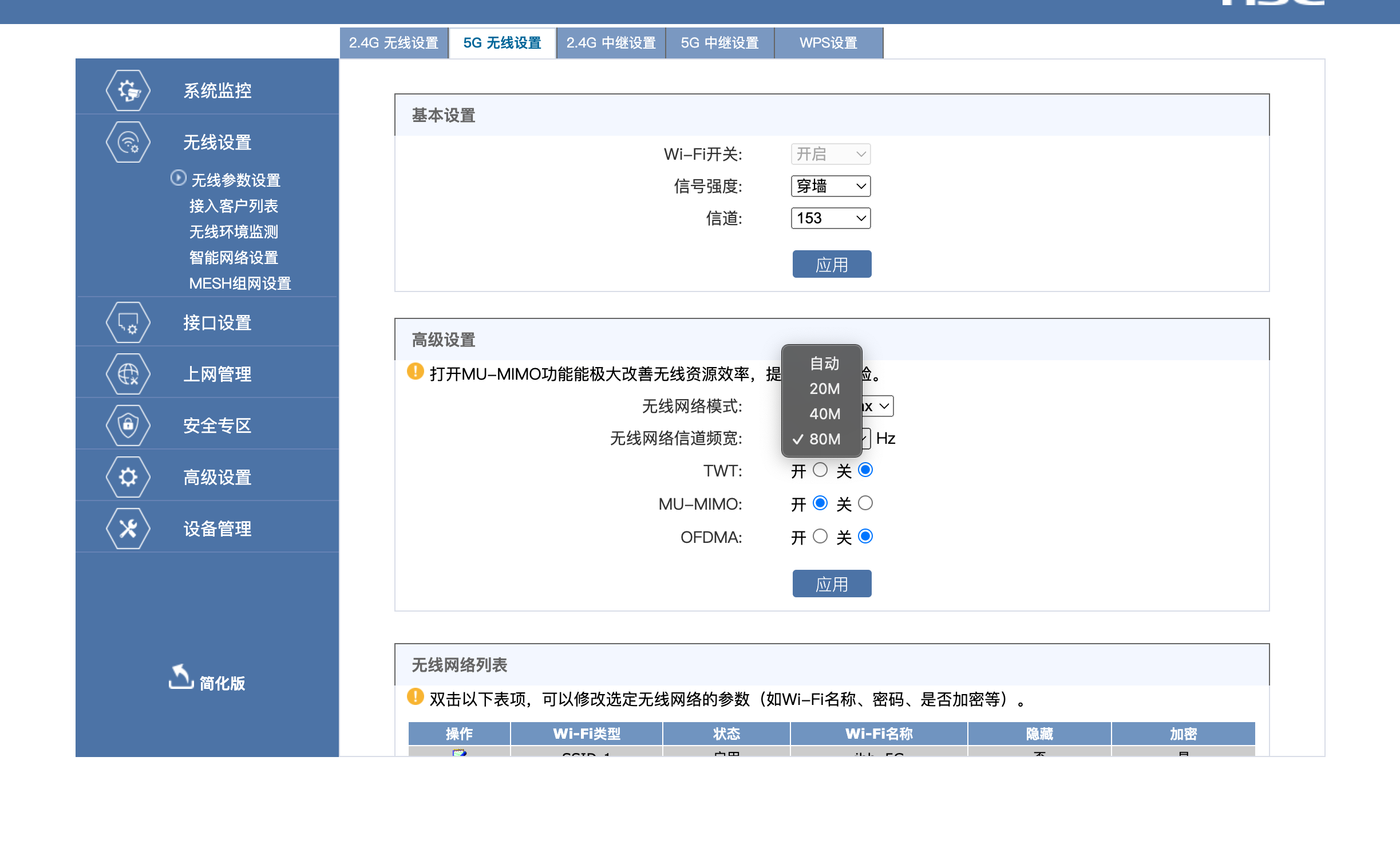Click the 上网管理 globe icon

tap(128, 375)
